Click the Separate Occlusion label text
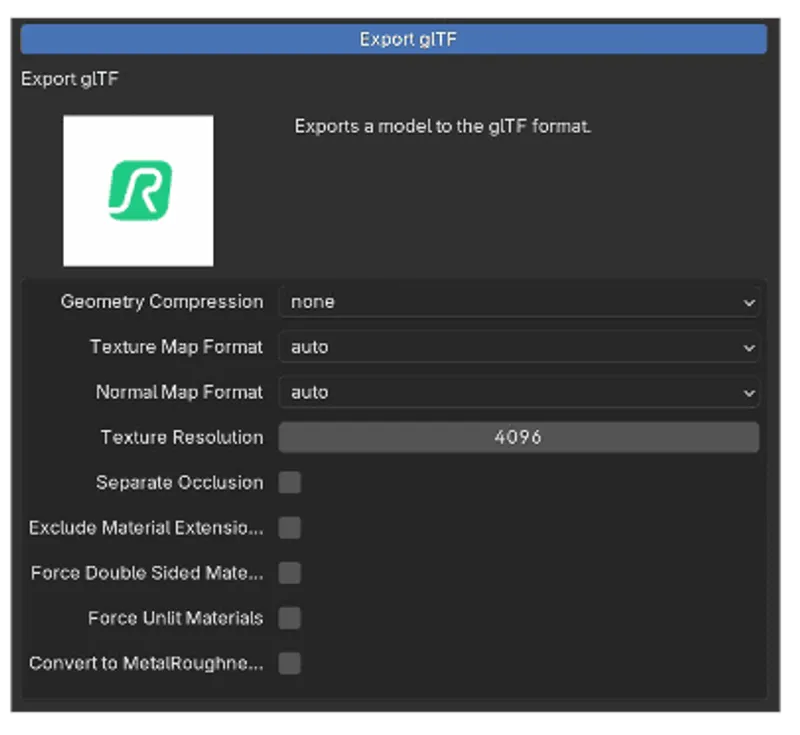Image resolution: width=800 pixels, height=735 pixels. (x=180, y=483)
